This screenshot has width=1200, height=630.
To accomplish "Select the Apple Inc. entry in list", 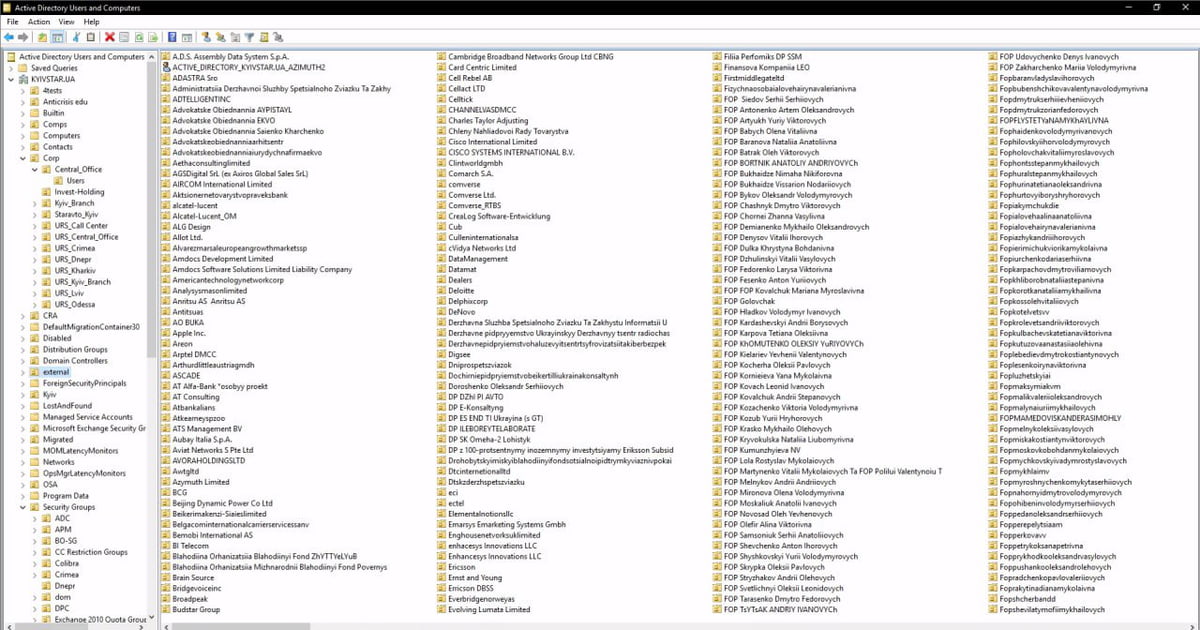I will click(188, 332).
